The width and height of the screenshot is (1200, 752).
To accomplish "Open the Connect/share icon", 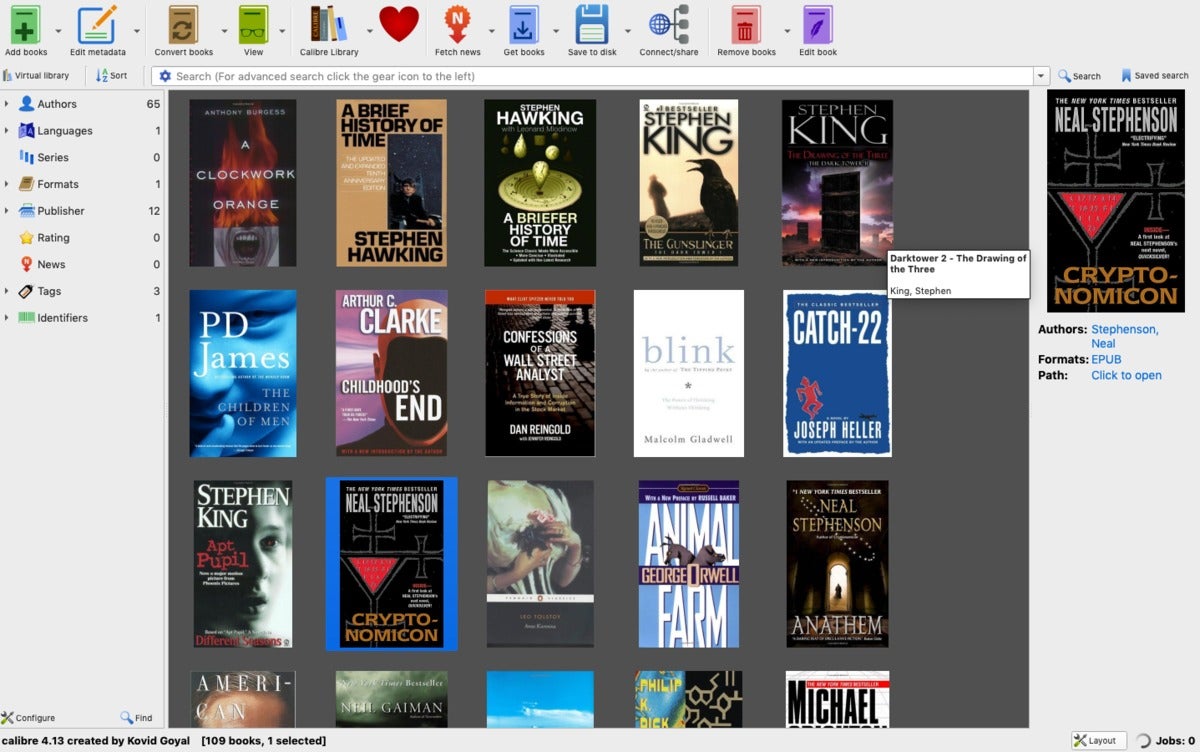I will pos(669,23).
